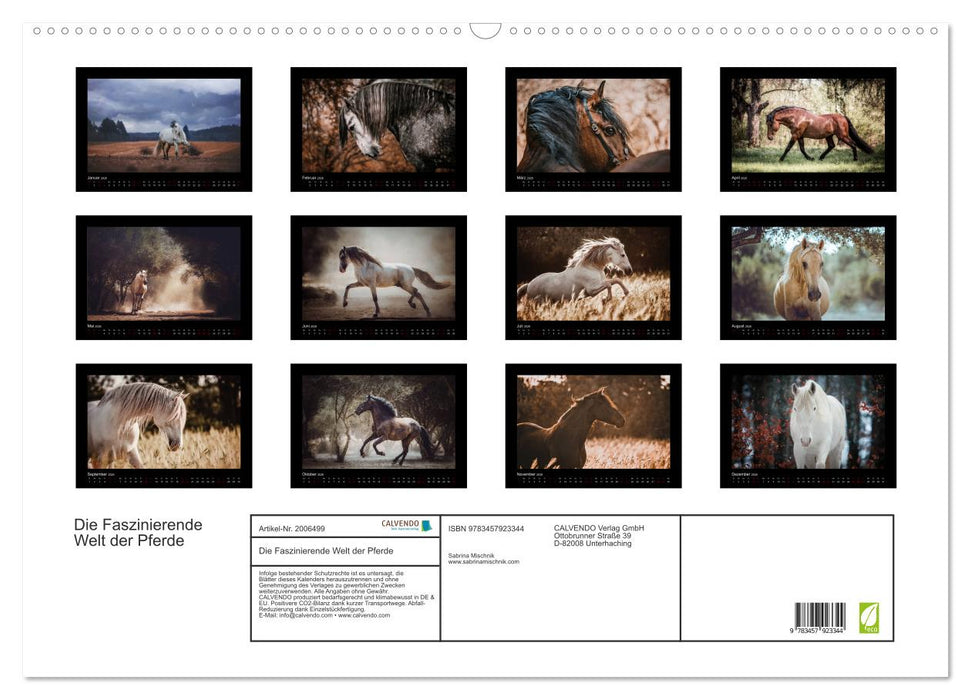This screenshot has width=971, height=700.
Task: Click the CALVENDO logo in the info box
Action: click(406, 525)
